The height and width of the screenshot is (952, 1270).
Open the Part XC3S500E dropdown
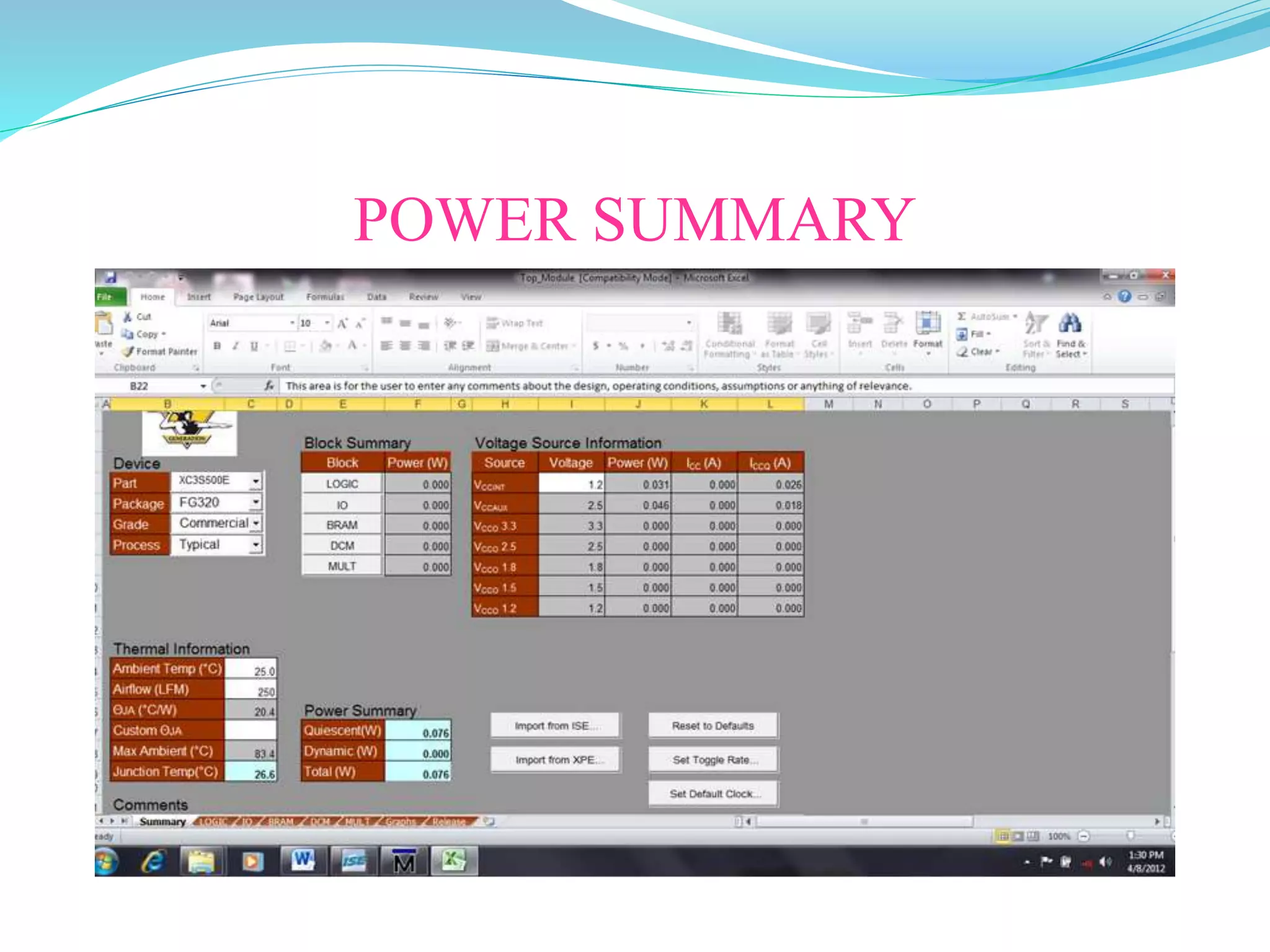255,482
